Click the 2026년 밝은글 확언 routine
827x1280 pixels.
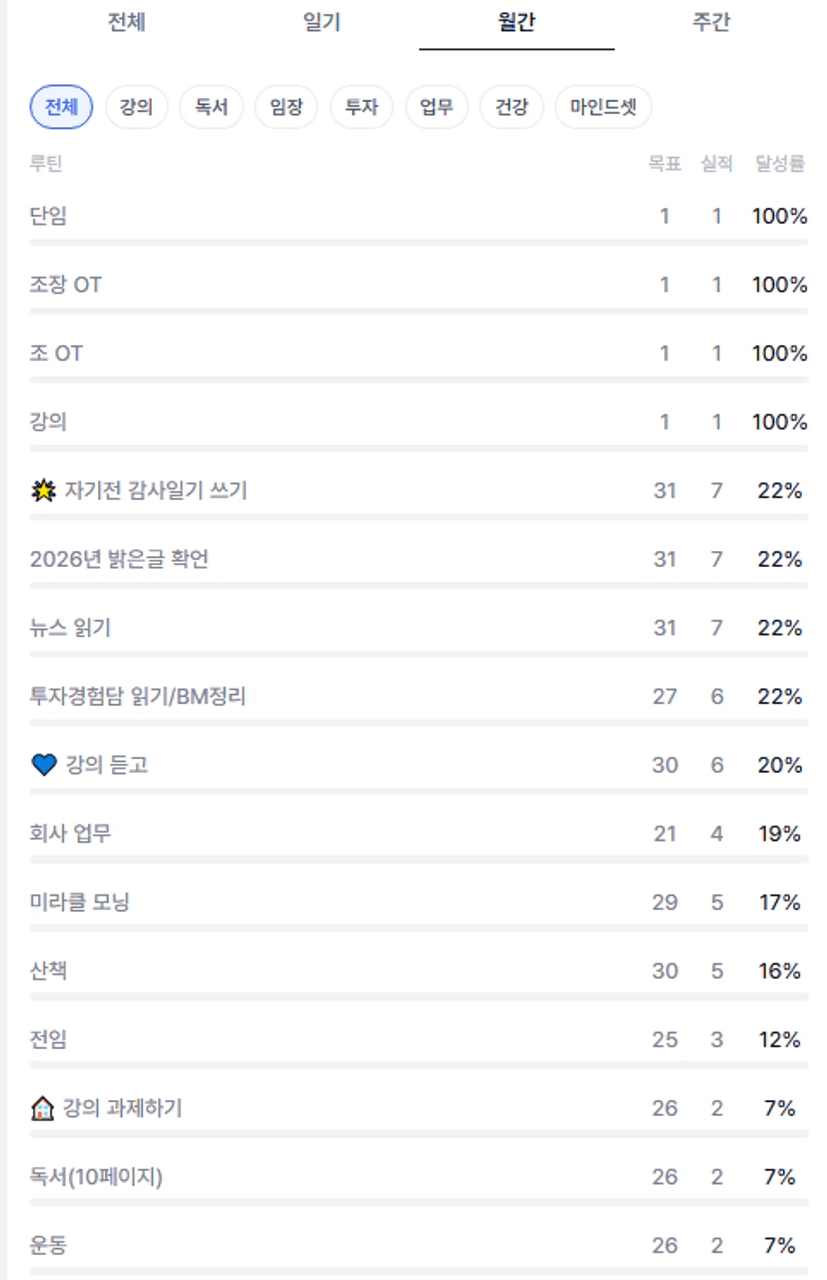coord(119,560)
